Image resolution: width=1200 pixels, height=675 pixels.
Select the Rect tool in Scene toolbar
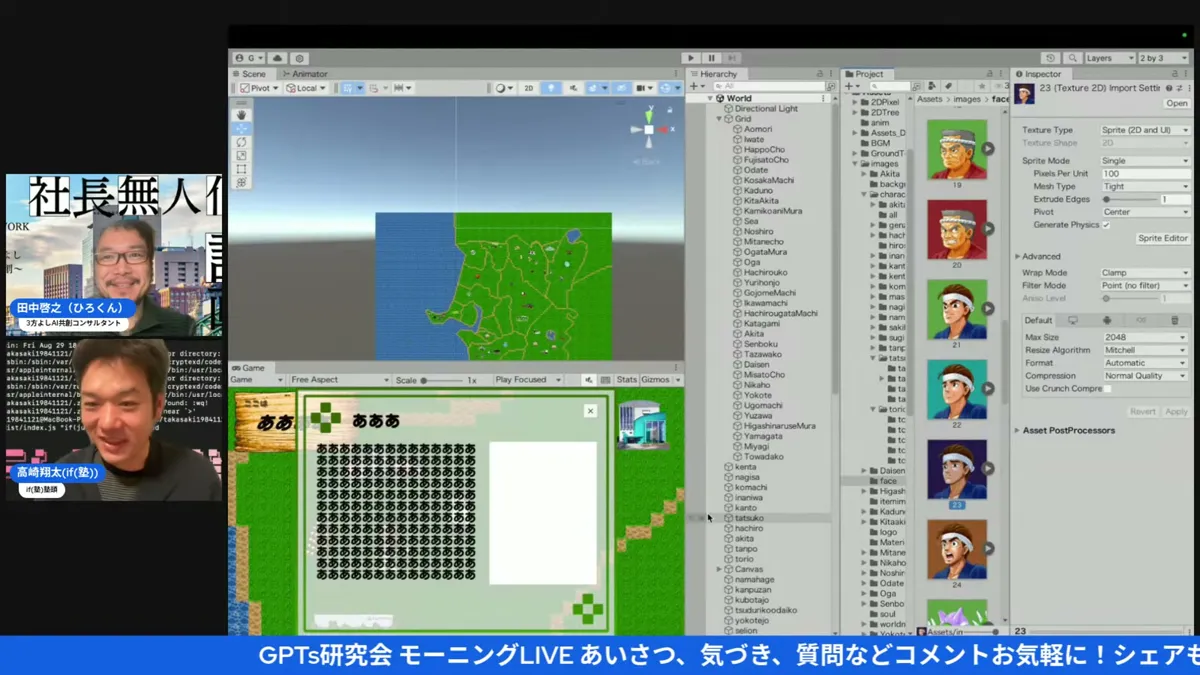(x=242, y=170)
